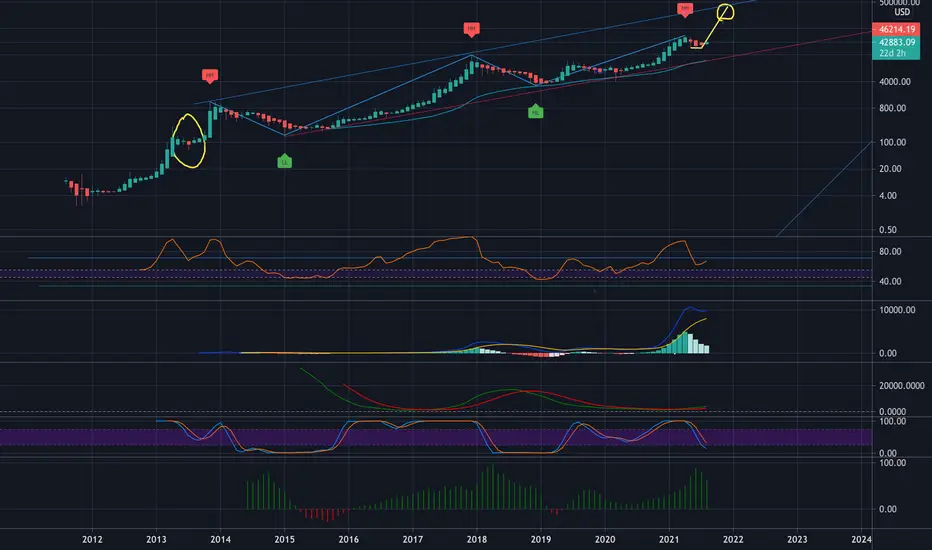Click the 2015 year label on time axis
This screenshot has width=932, height=550.
coord(285,540)
